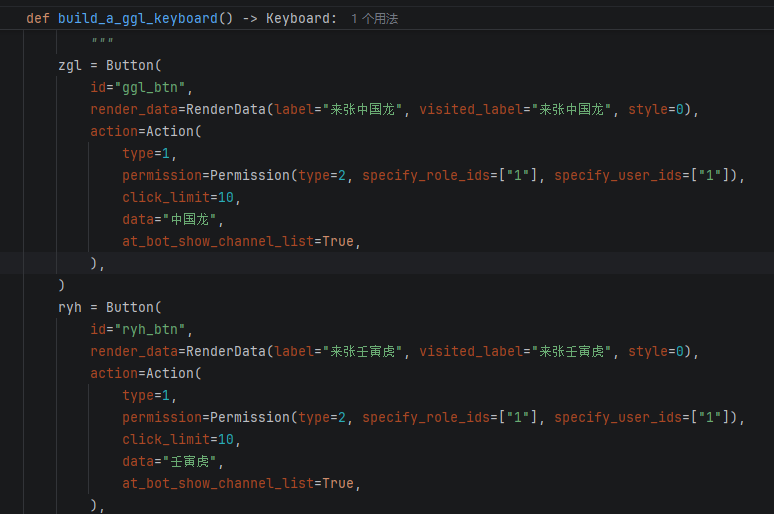
Task: Click style=0 on the 来张壬寅虎 line
Action: pyautogui.click(x=656, y=352)
